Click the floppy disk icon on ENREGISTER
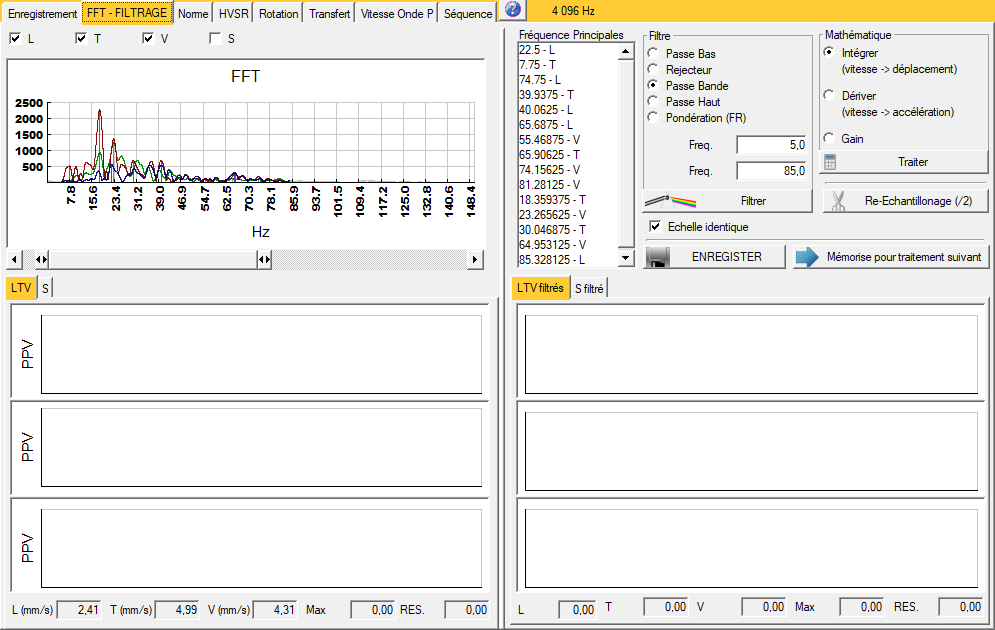Screen dimensions: 995x630 coord(657,257)
